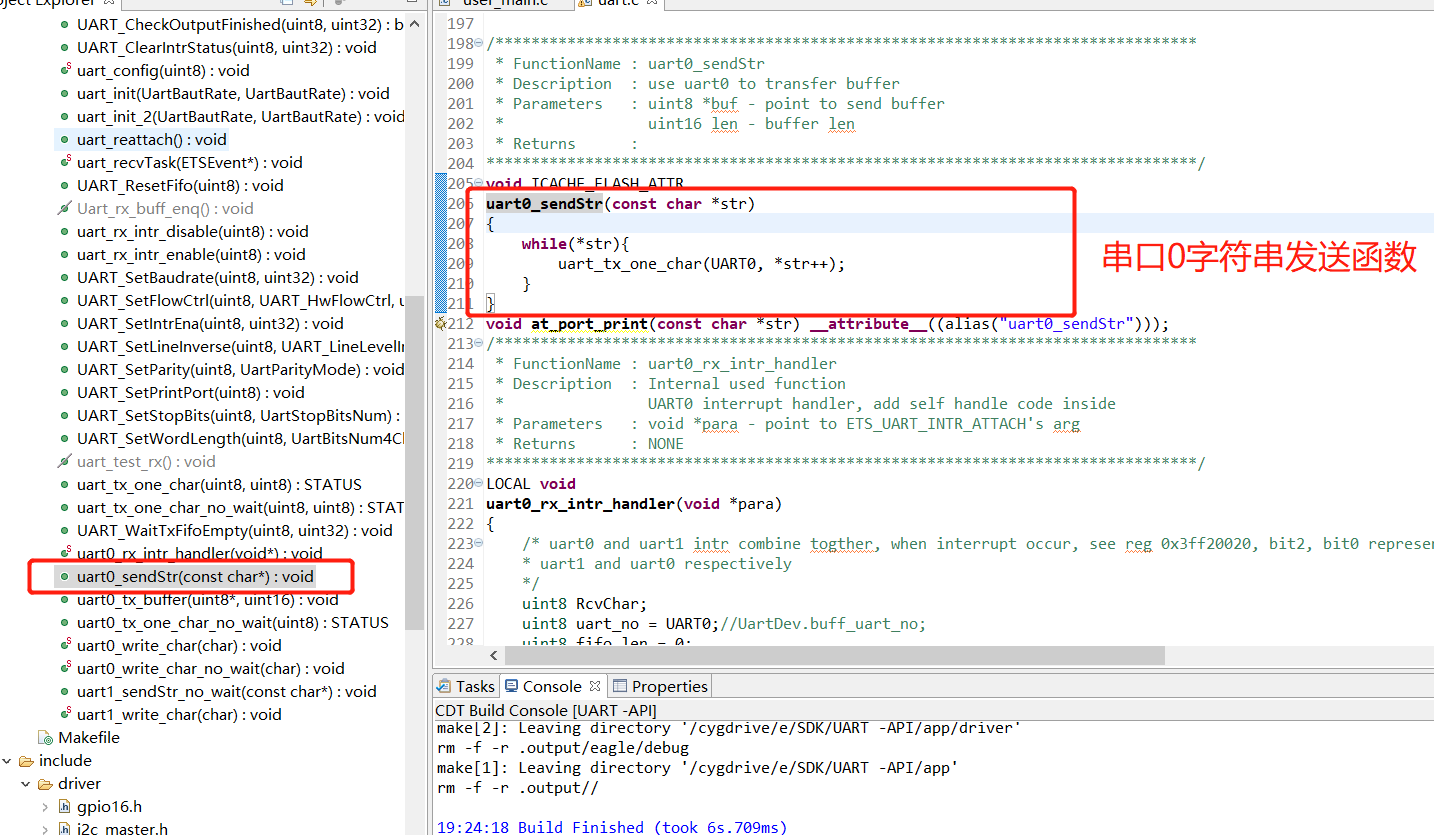Select Makefile in Project Explorer
Image resolution: width=1434 pixels, height=835 pixels.
pos(89,738)
